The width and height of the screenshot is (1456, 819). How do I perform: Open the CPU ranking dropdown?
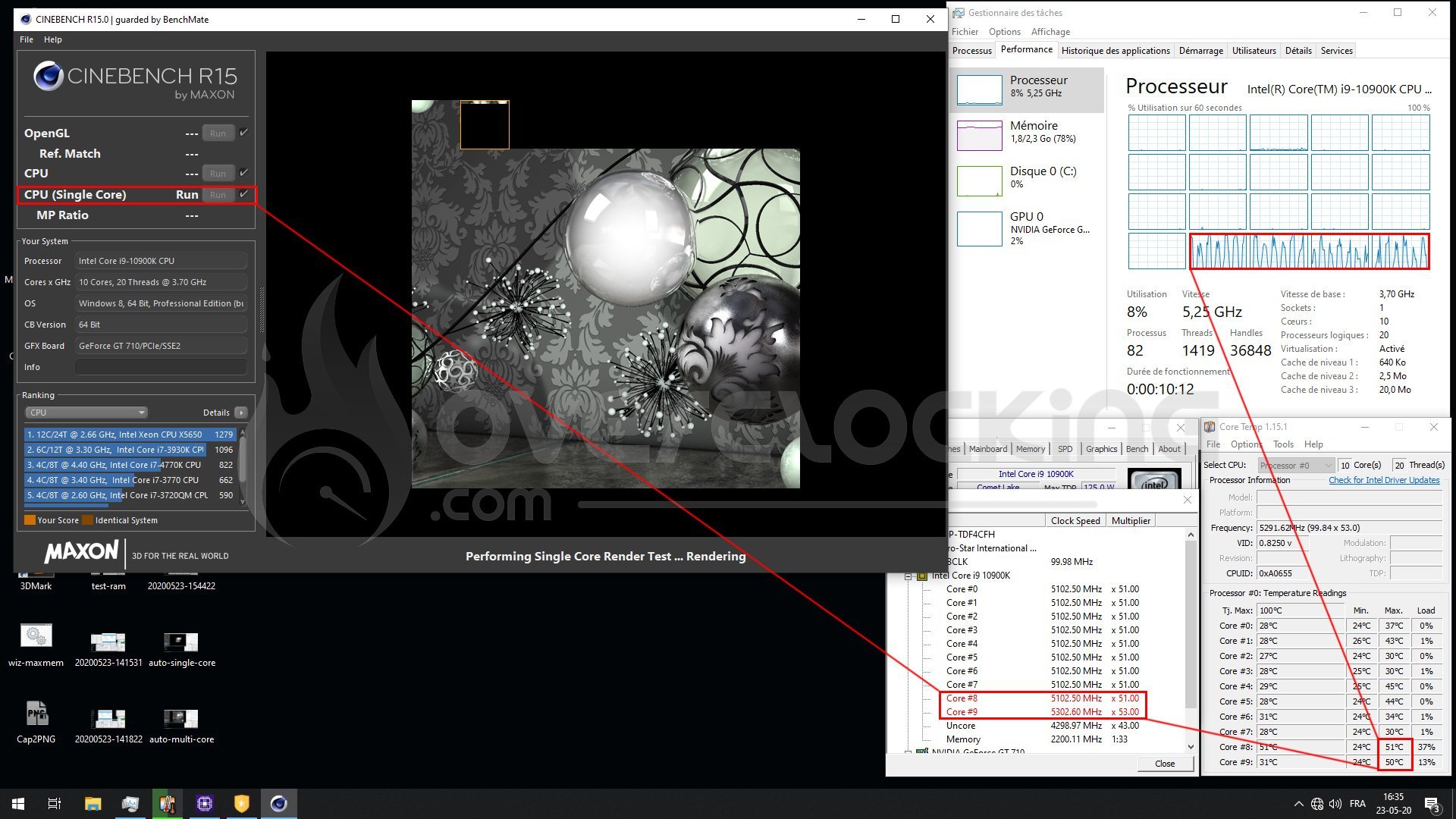(86, 413)
